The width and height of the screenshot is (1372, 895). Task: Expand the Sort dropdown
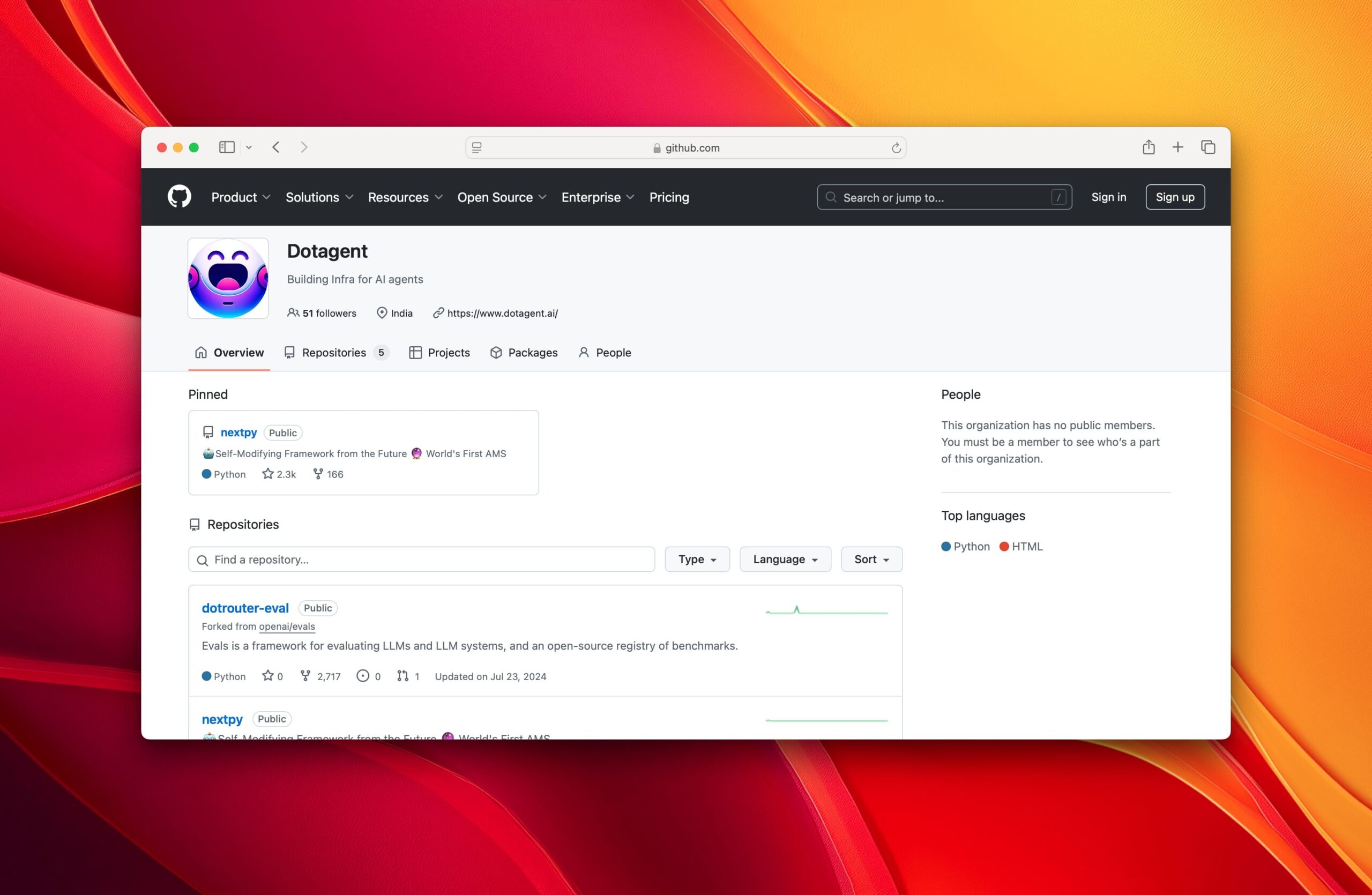pos(871,559)
